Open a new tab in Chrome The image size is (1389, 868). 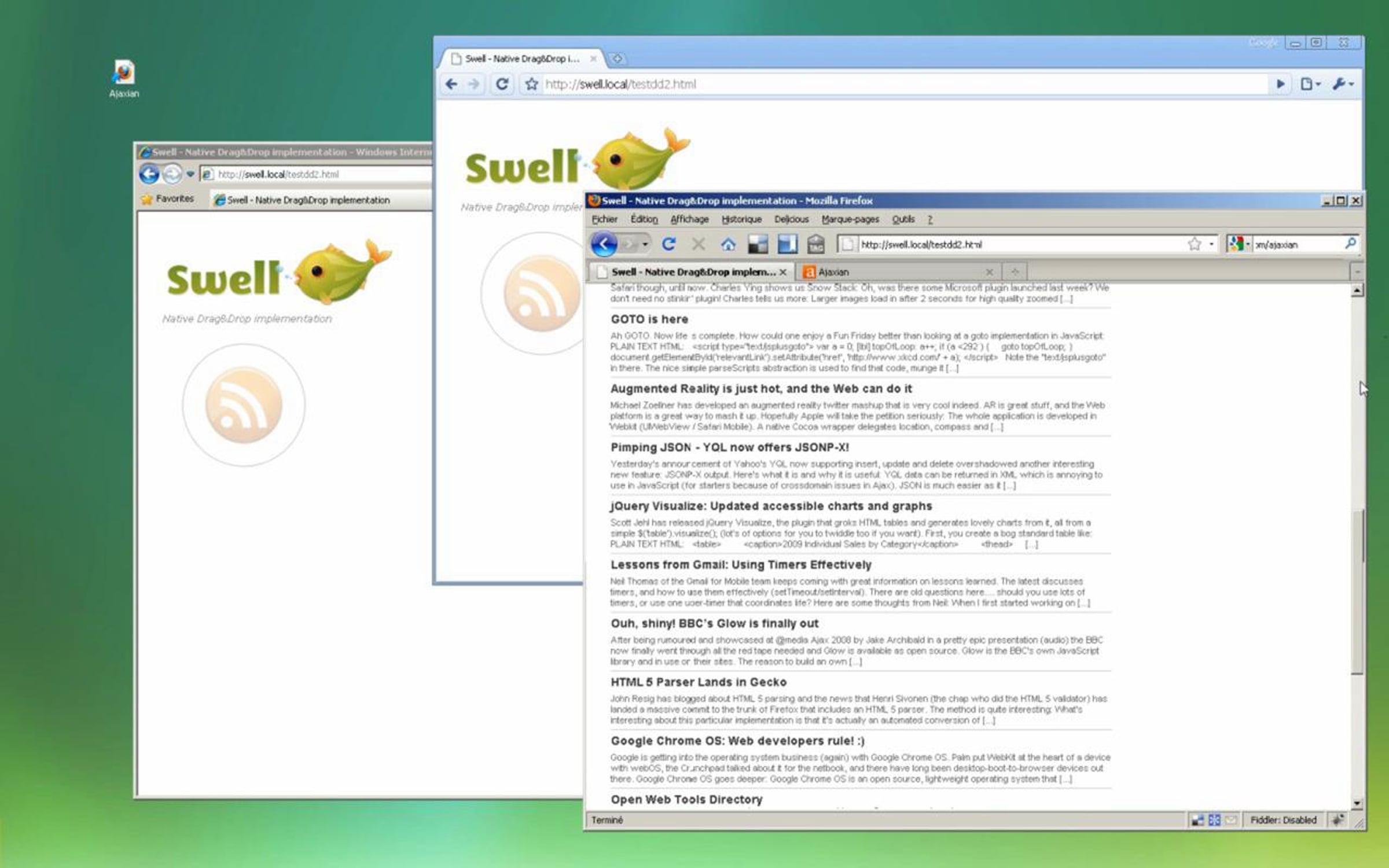[x=617, y=58]
